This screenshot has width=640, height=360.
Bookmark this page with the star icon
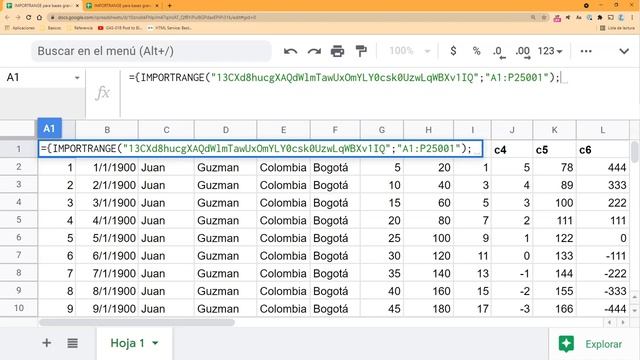coord(544,18)
